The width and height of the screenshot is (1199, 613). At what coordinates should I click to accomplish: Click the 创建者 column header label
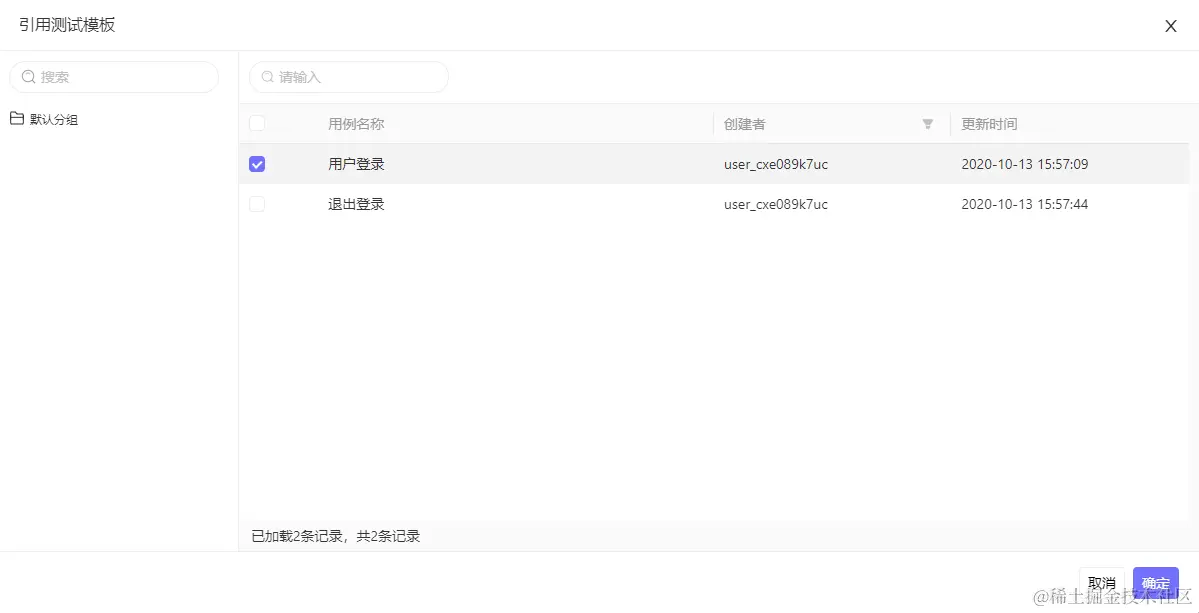pos(745,124)
